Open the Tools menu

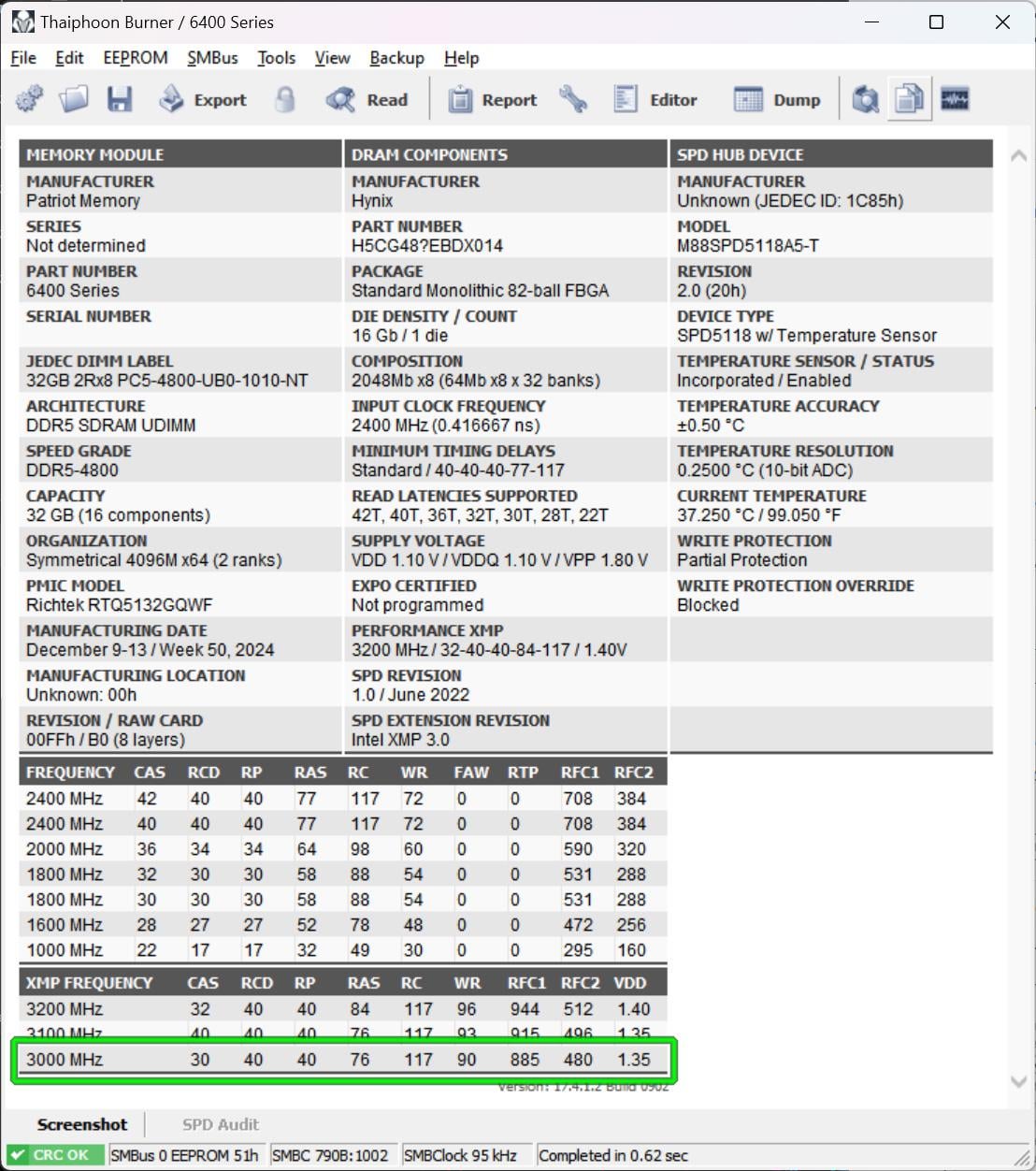[277, 58]
